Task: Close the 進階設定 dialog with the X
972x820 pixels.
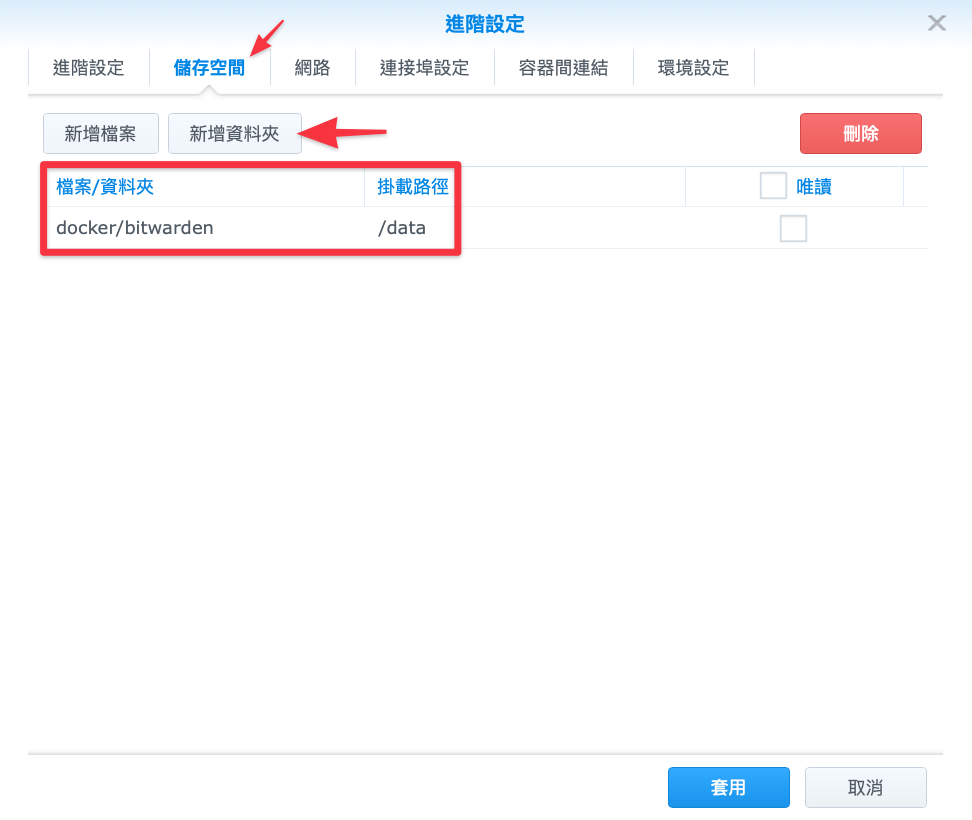Action: click(x=936, y=24)
